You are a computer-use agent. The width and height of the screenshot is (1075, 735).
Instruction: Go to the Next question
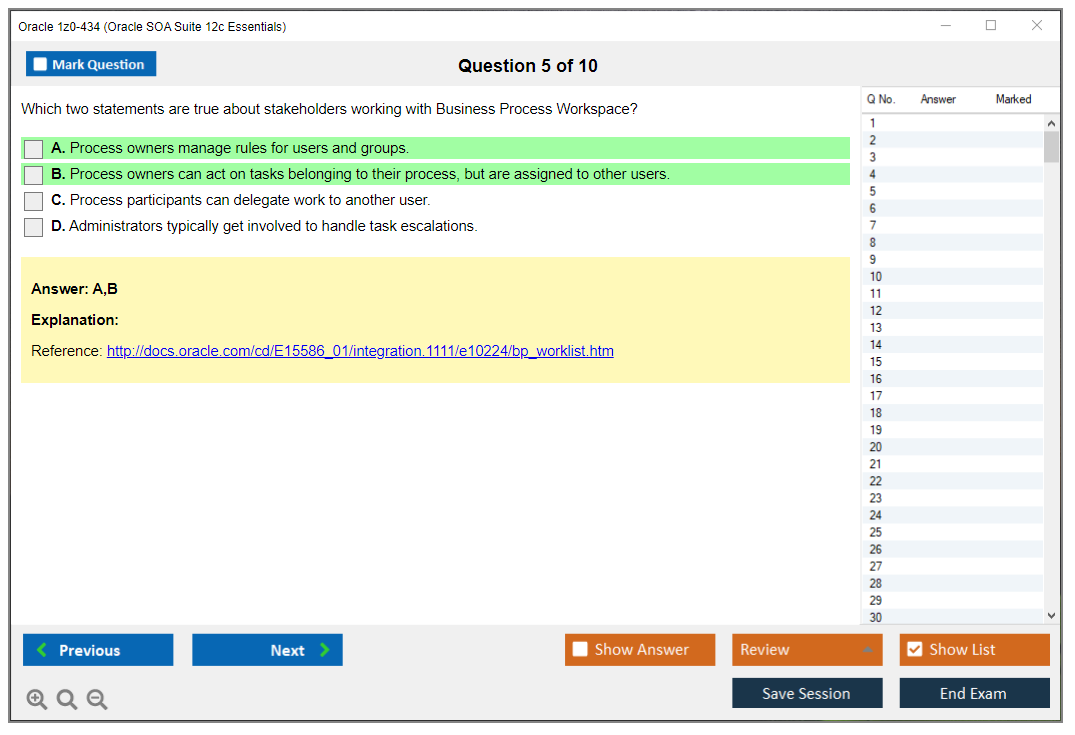[267, 650]
